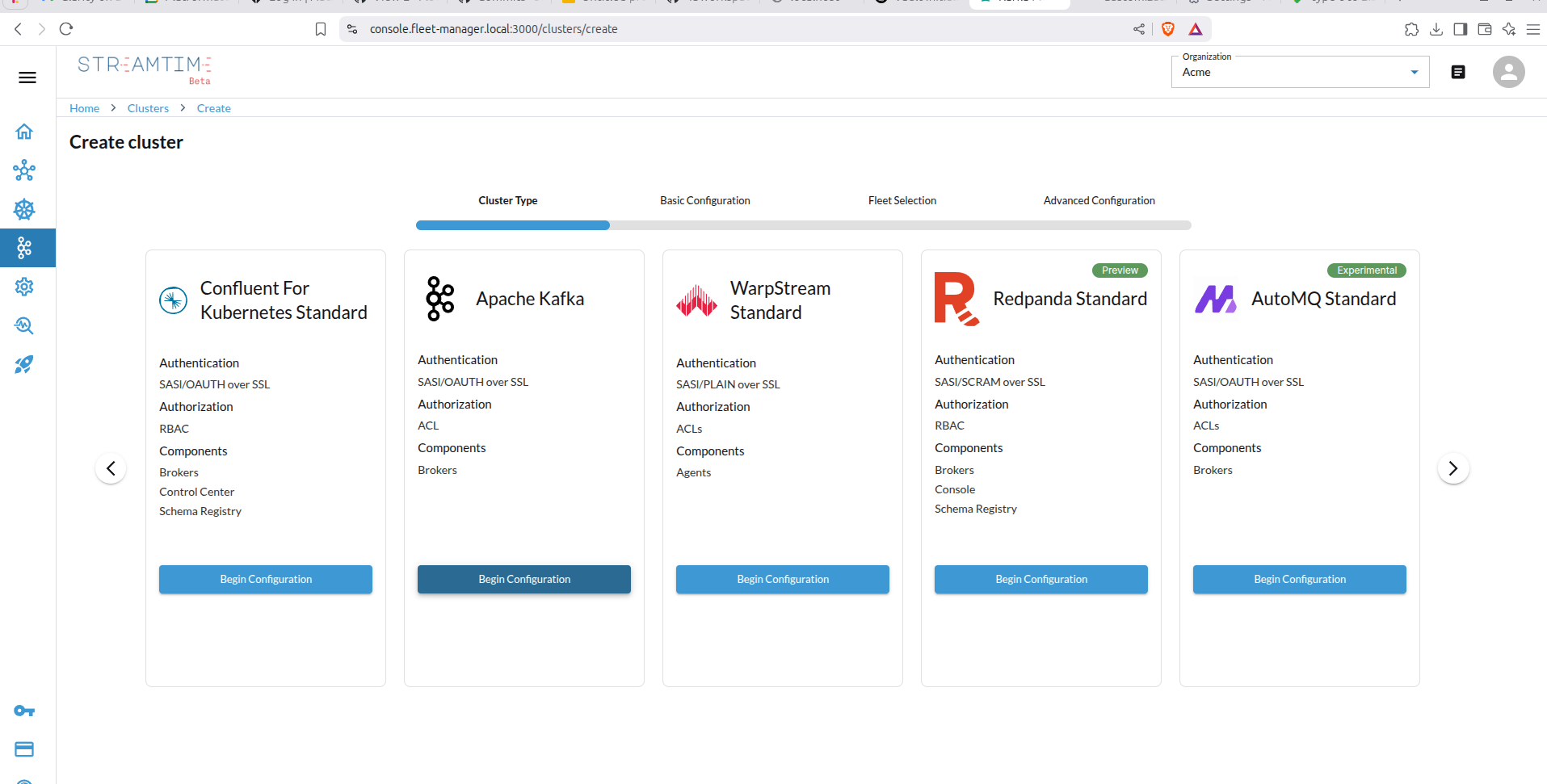Select the highlighted Kafka clusters sidebar icon
Screen dimensions: 1547x784
pyautogui.click(x=24, y=248)
